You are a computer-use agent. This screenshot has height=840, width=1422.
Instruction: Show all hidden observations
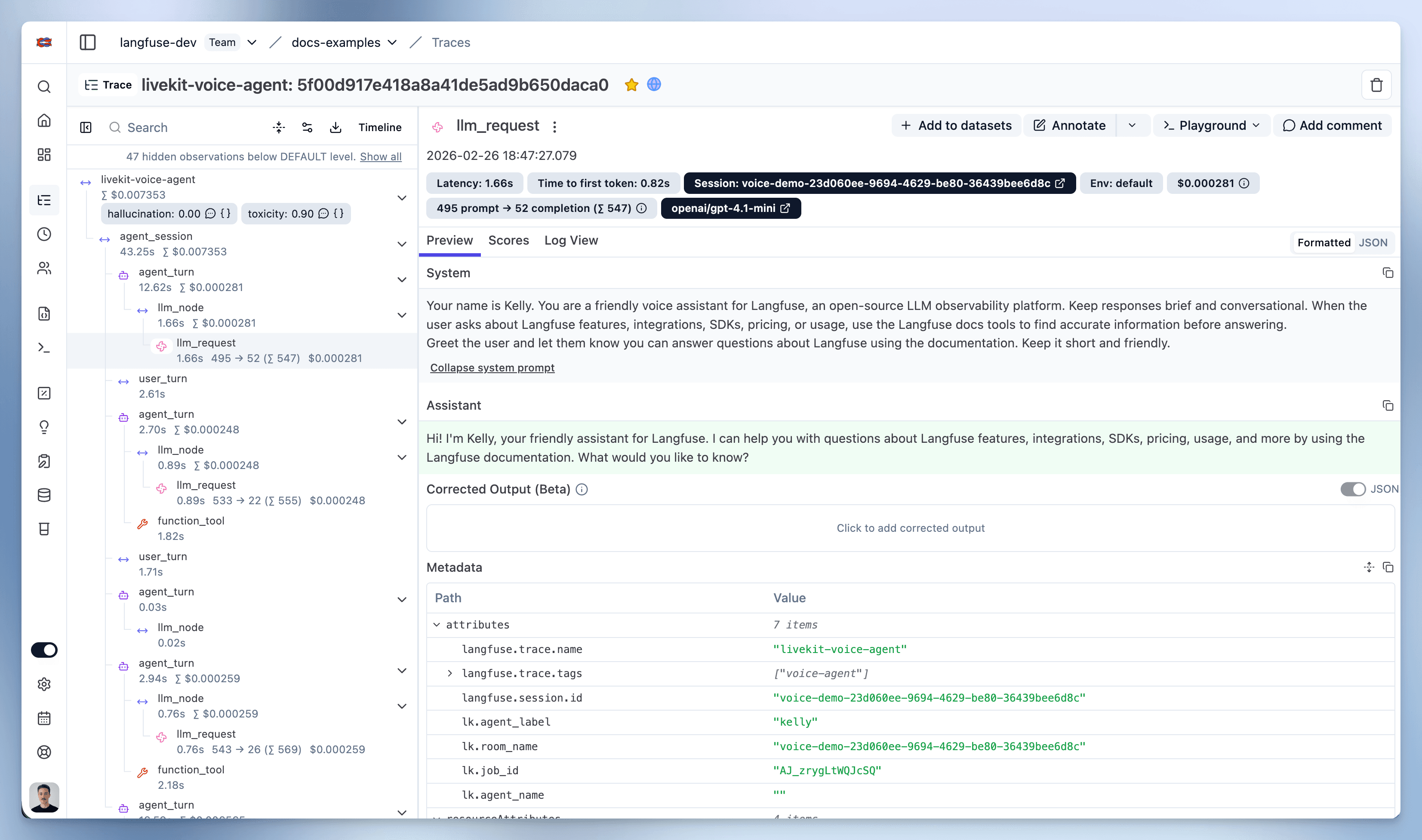pos(380,156)
